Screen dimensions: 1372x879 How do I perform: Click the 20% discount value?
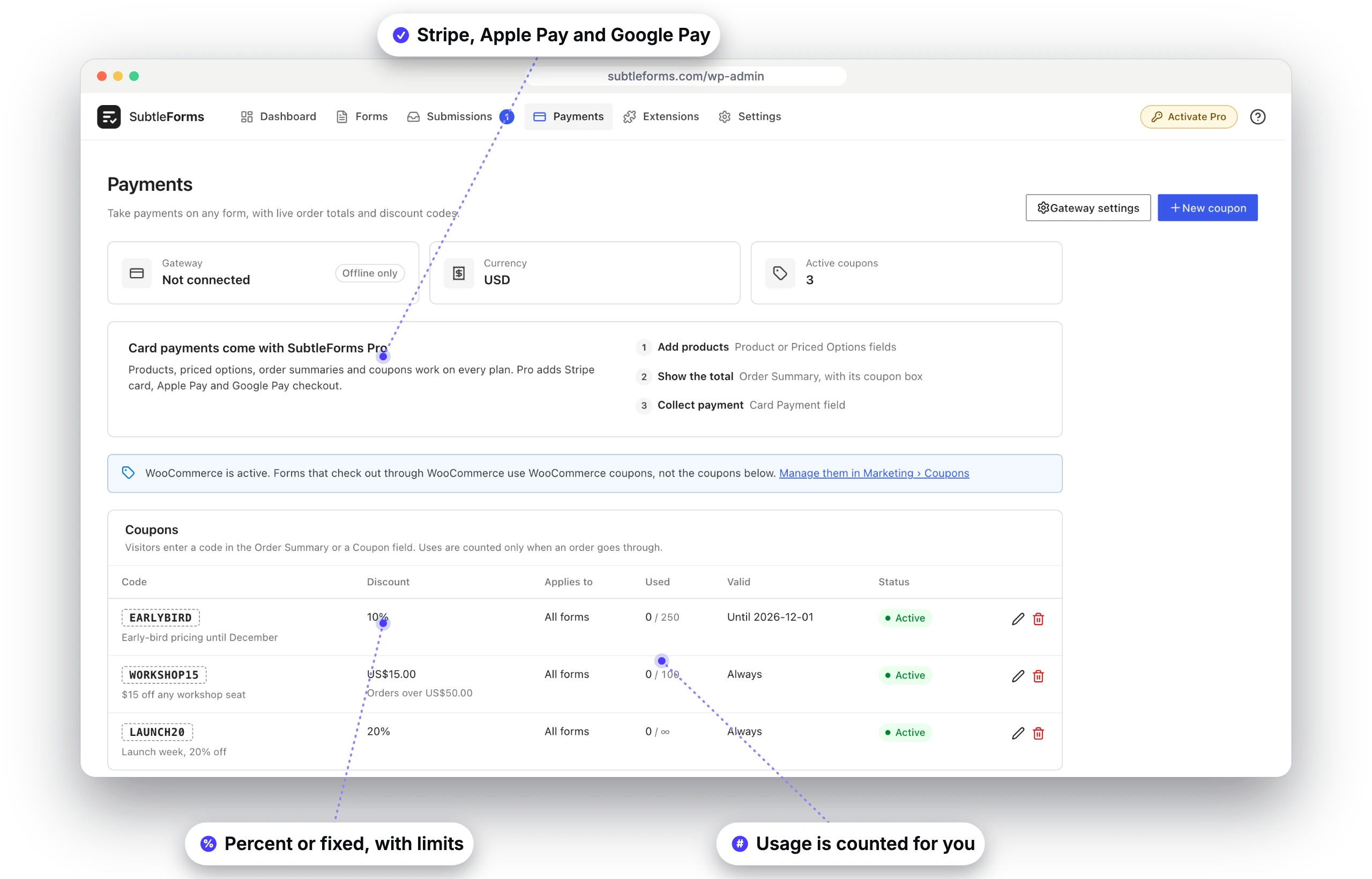(378, 731)
